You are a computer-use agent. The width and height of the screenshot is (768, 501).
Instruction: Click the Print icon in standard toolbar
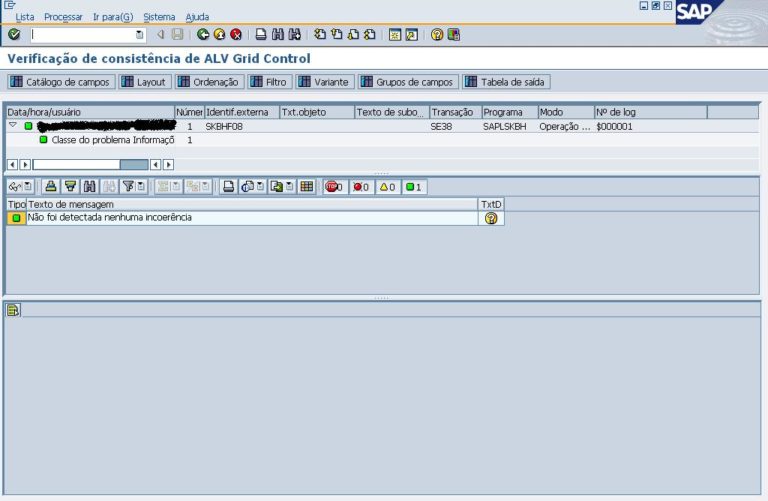(x=260, y=34)
